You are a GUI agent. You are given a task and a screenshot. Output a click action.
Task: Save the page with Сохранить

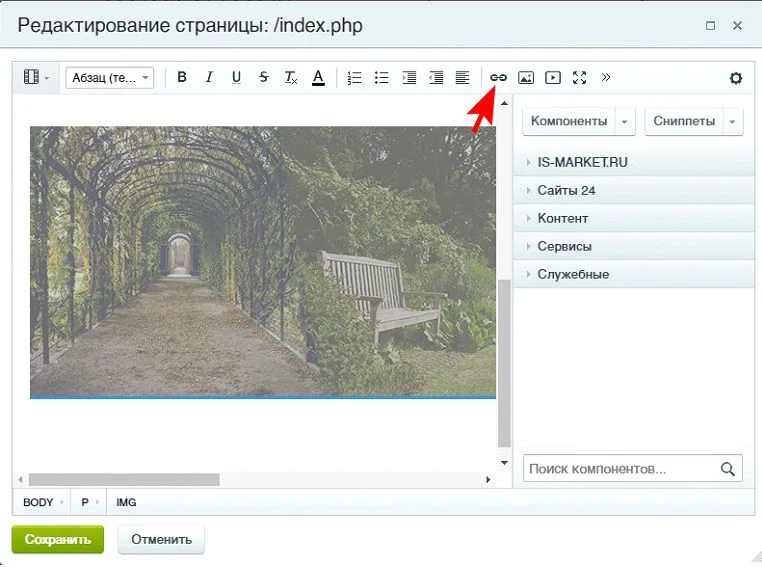pos(58,539)
